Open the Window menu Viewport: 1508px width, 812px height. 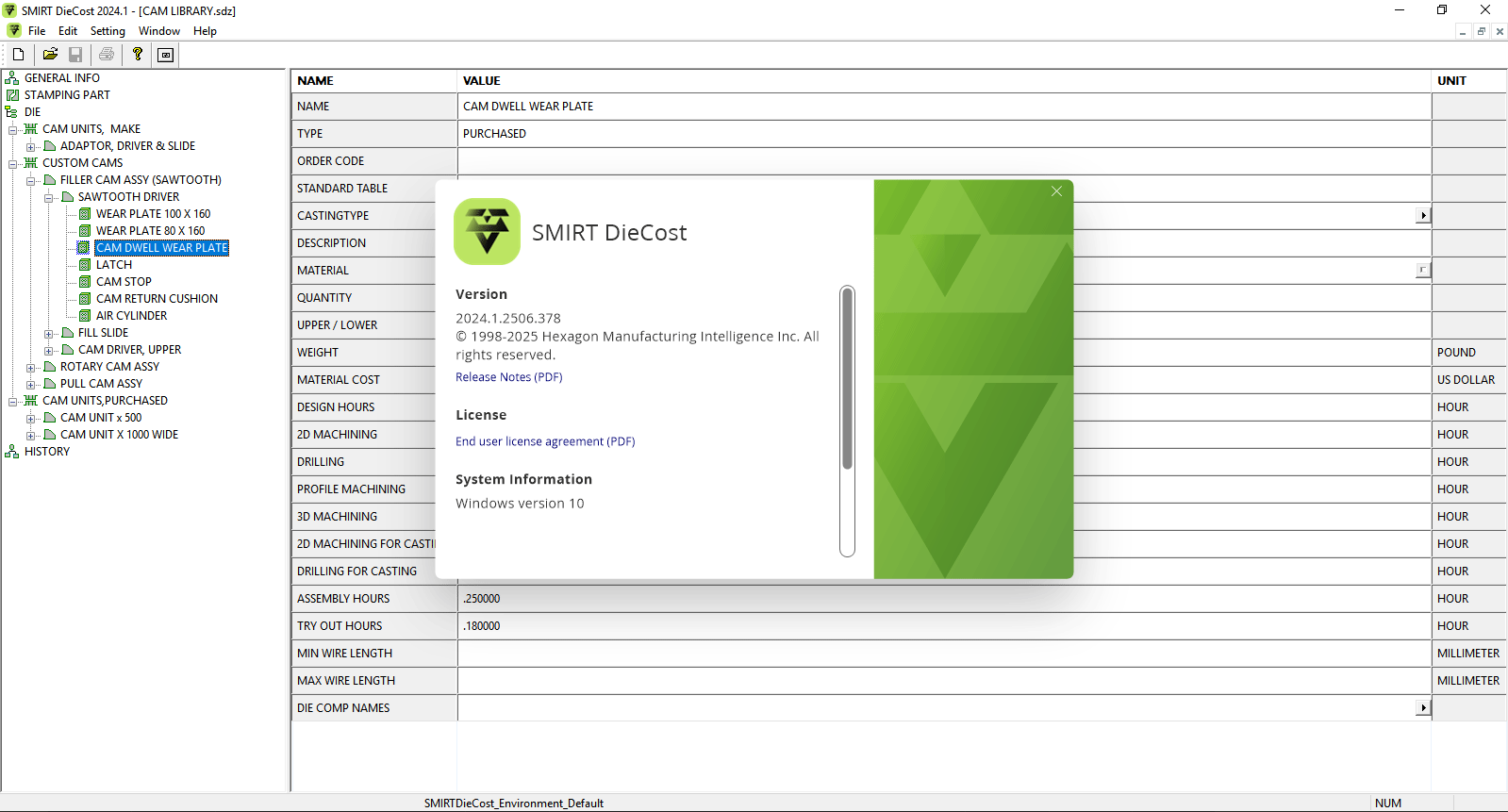159,31
